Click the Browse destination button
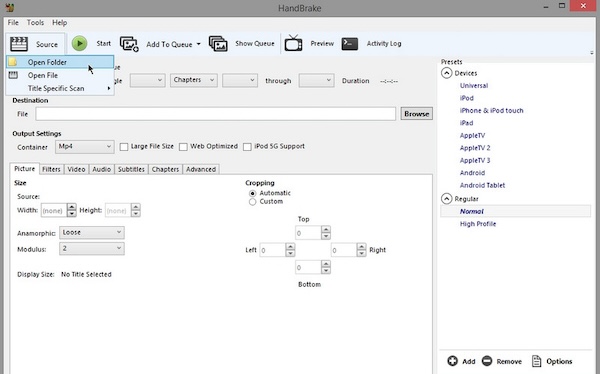This screenshot has height=374, width=600. [x=417, y=114]
